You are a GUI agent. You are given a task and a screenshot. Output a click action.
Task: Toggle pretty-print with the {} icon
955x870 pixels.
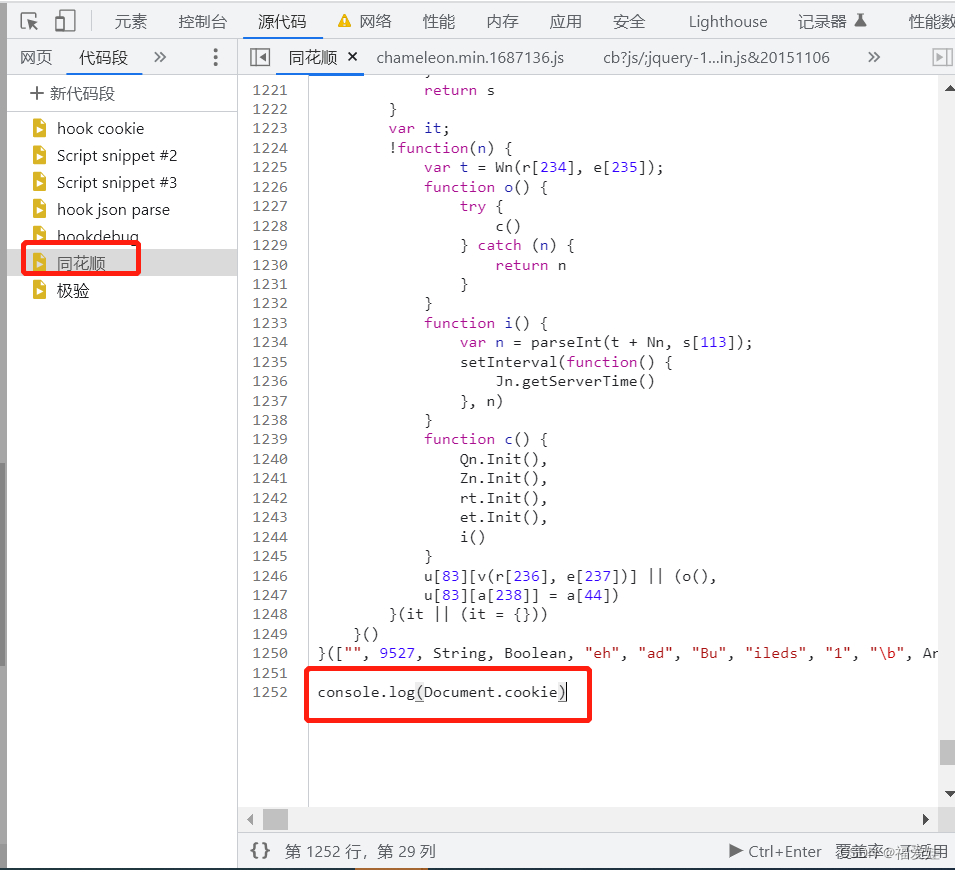pos(260,851)
